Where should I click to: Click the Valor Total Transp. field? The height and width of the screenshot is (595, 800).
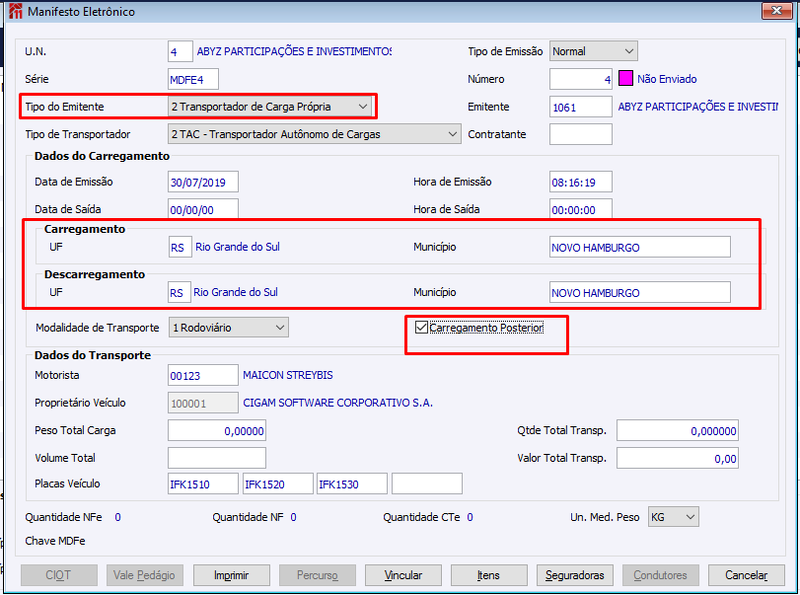tap(678, 458)
